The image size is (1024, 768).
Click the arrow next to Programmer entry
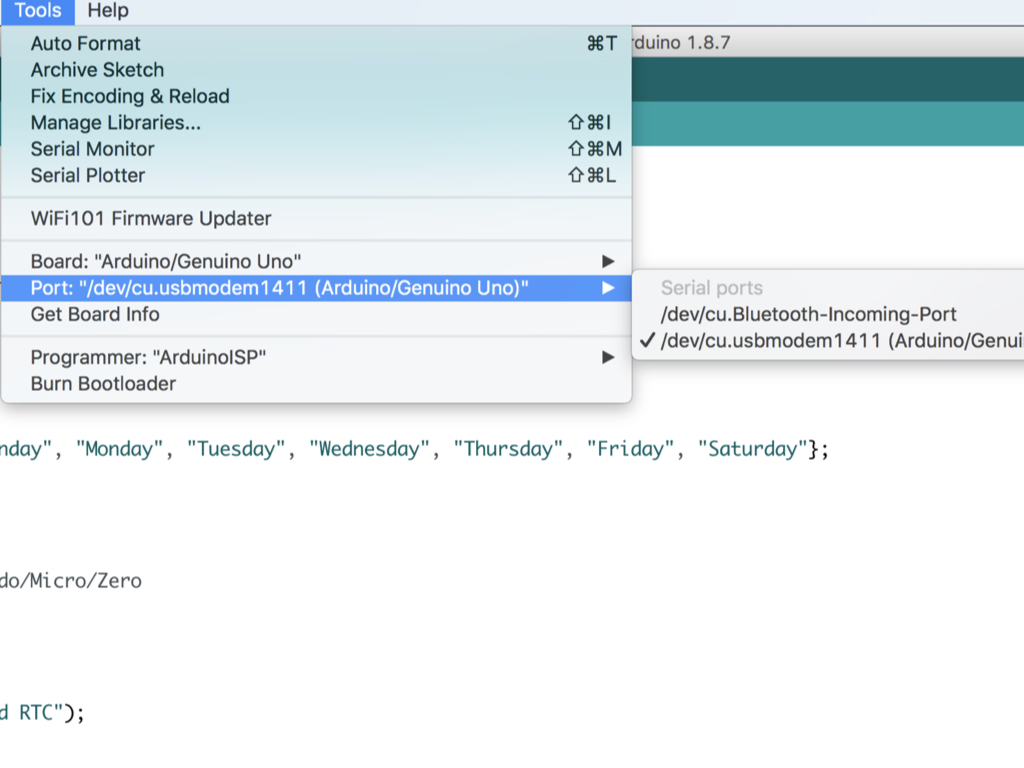(x=608, y=357)
